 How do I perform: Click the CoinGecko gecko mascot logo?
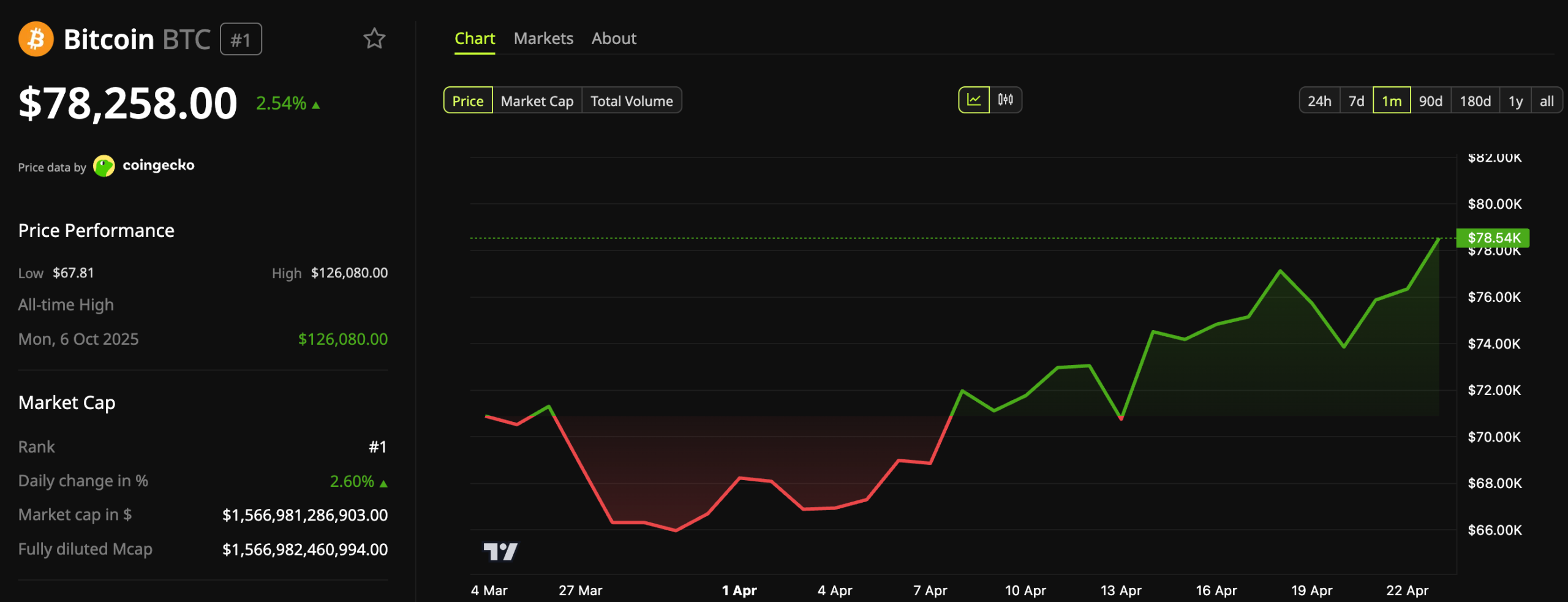click(104, 165)
